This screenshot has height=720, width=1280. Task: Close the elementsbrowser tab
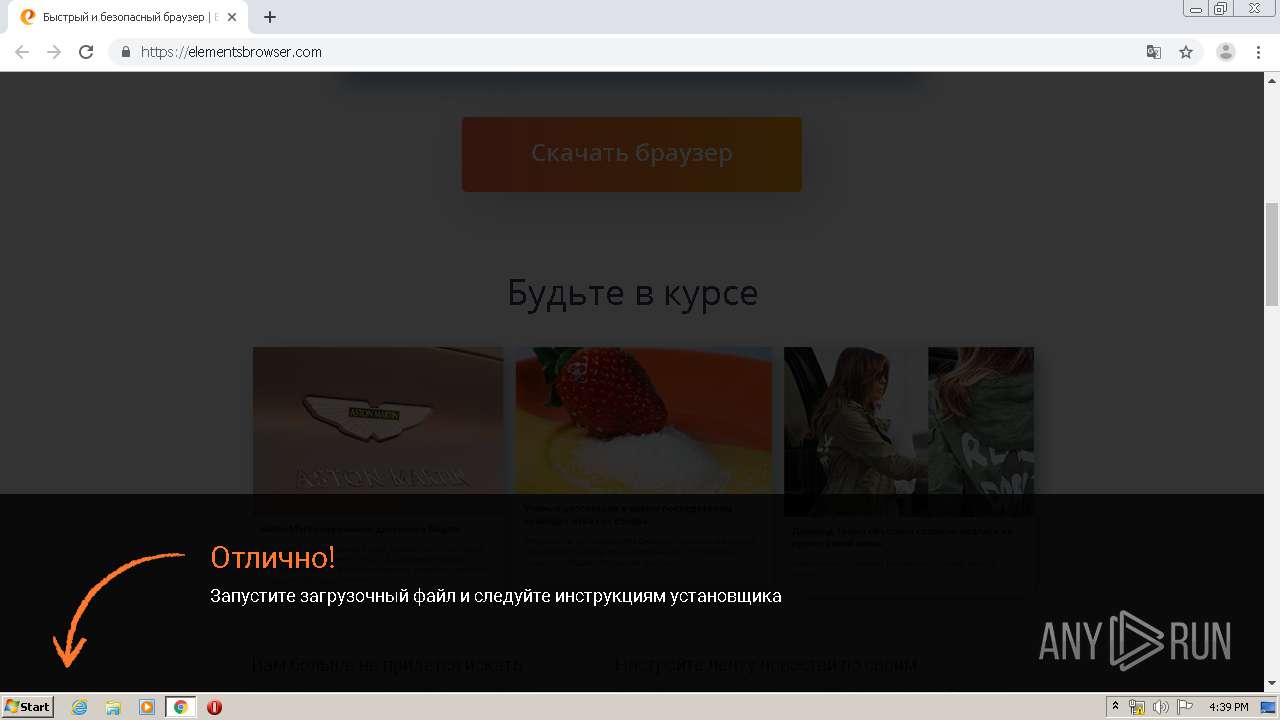232,17
